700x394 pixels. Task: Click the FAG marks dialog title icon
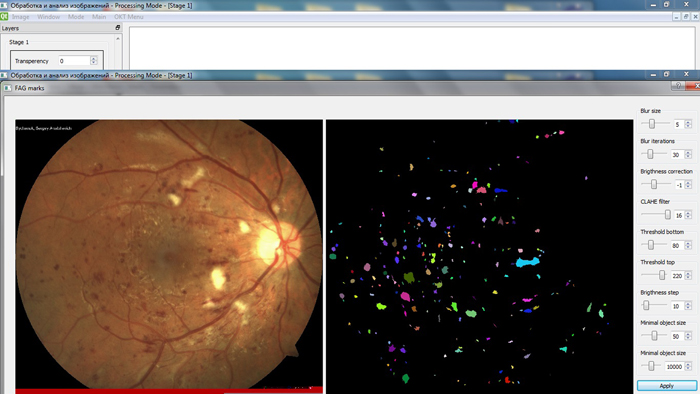(8, 88)
